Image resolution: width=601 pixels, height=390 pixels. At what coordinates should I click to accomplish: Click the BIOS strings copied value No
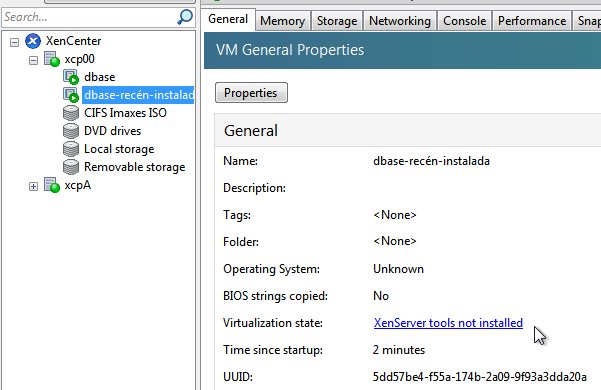coord(381,296)
